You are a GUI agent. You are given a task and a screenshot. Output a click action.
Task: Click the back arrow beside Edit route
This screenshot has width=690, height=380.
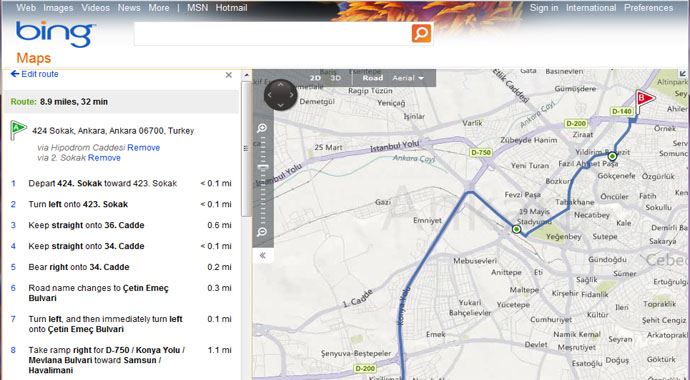(15, 73)
